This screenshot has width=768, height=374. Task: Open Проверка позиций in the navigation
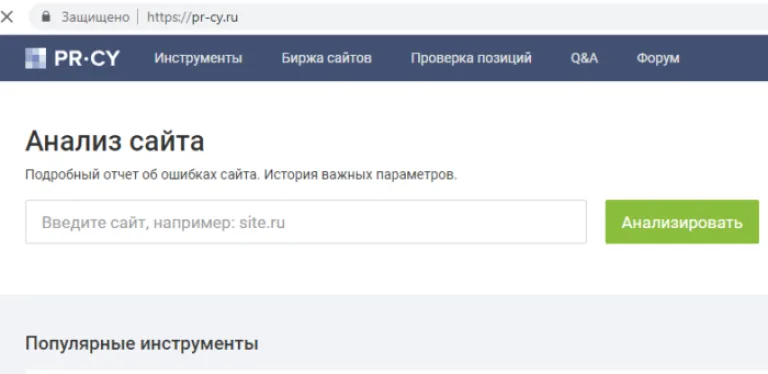[x=471, y=58]
